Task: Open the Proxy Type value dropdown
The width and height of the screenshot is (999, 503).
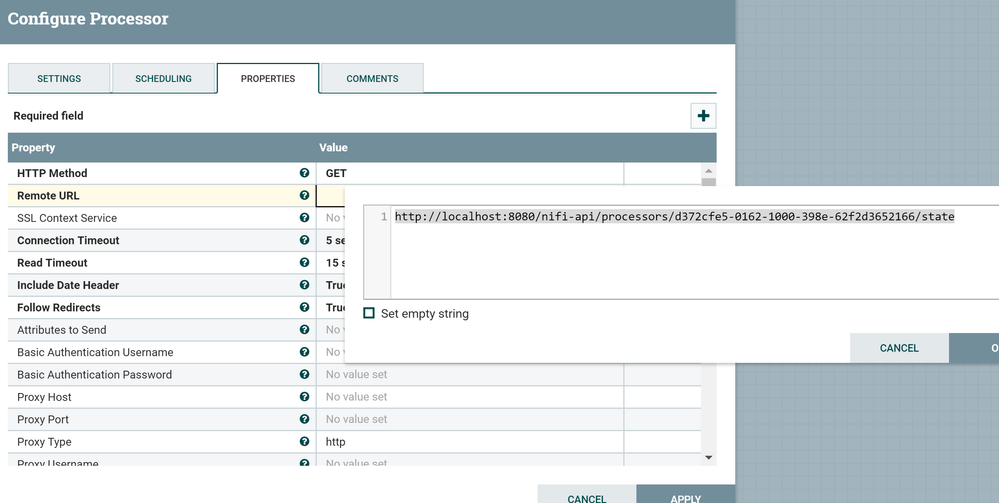Action: (x=469, y=442)
